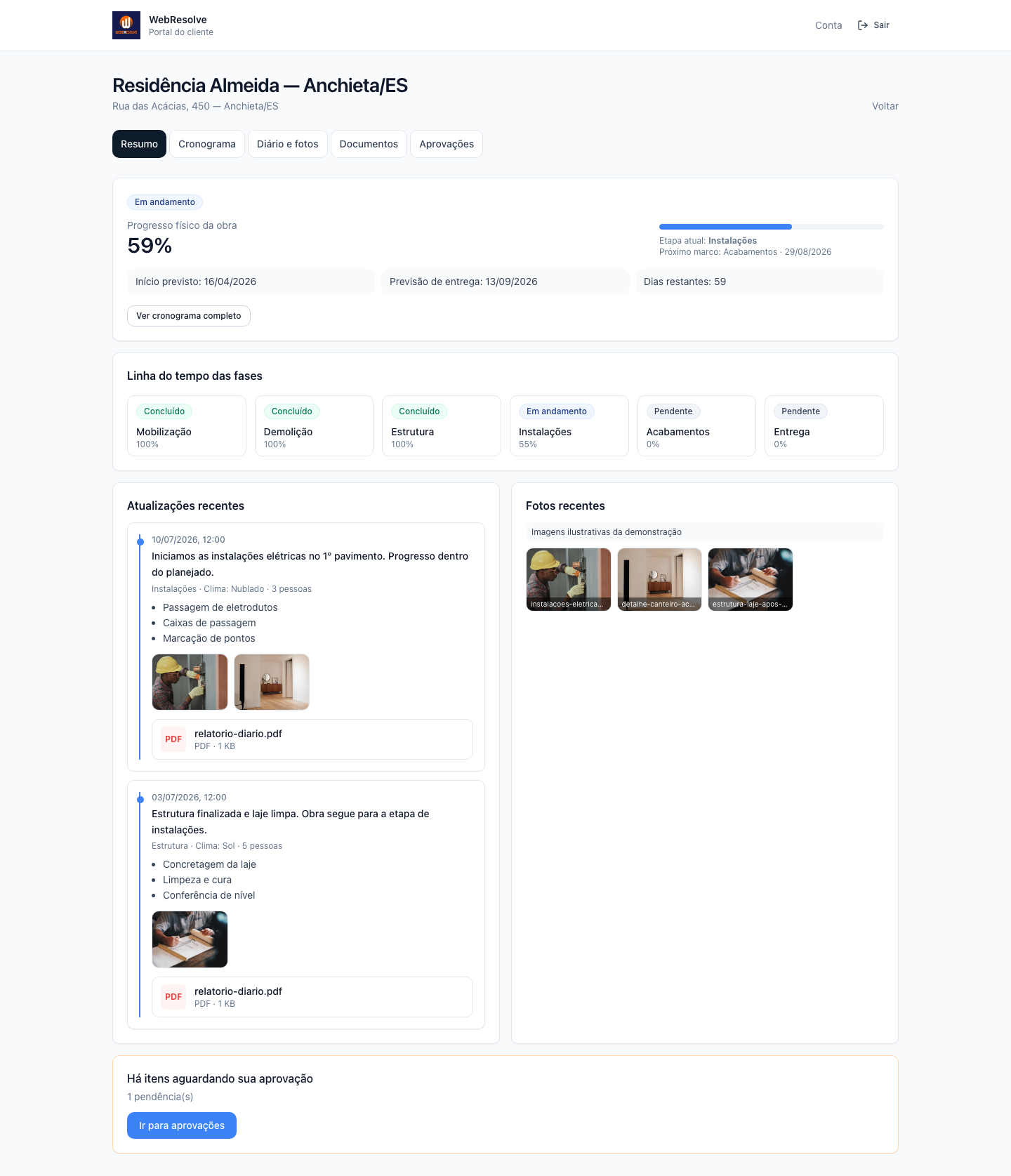Viewport: 1011px width, 1176px height.
Task: Open the Conta link in header
Action: point(828,25)
